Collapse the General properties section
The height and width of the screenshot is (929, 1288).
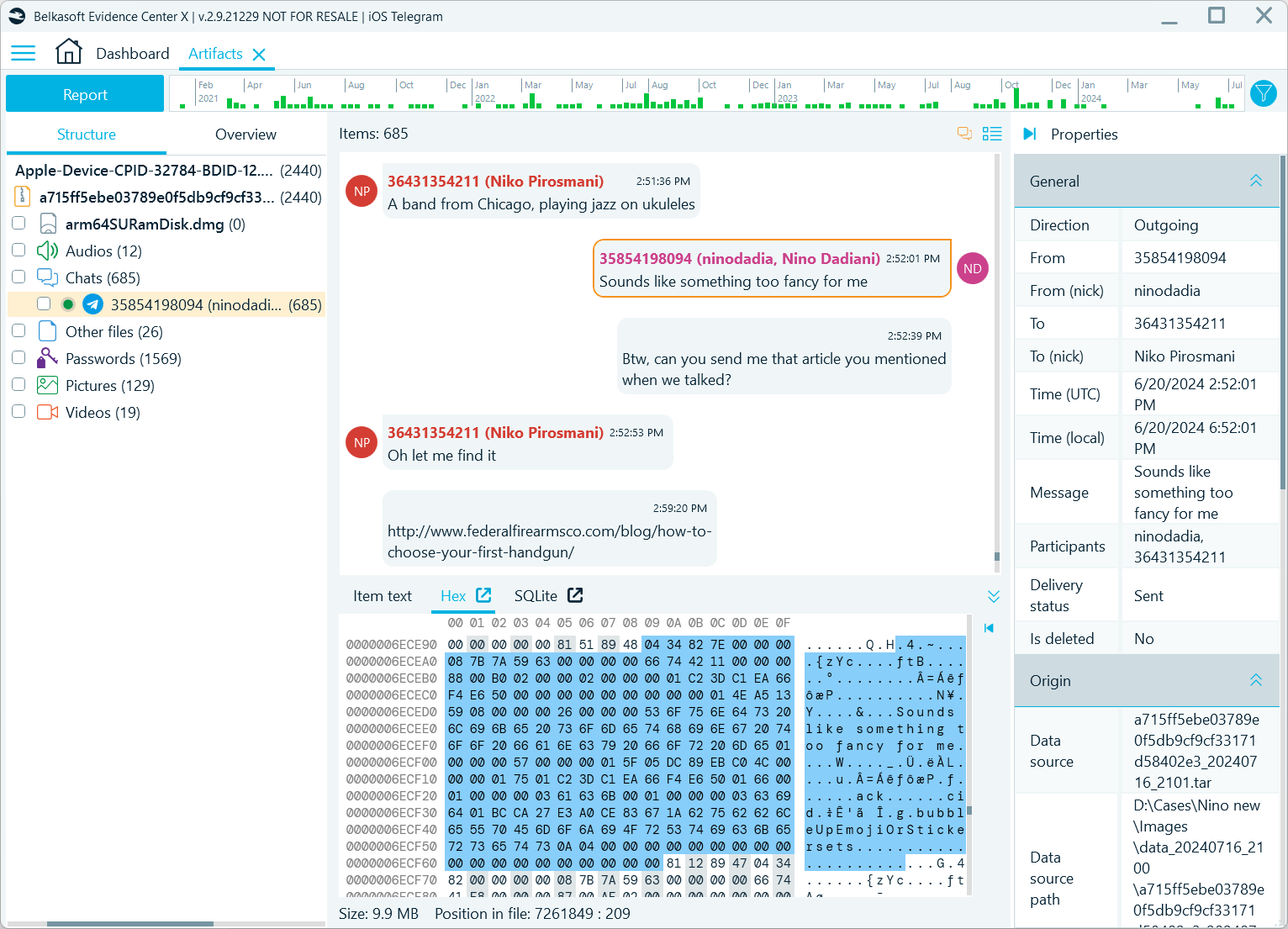pyautogui.click(x=1255, y=181)
